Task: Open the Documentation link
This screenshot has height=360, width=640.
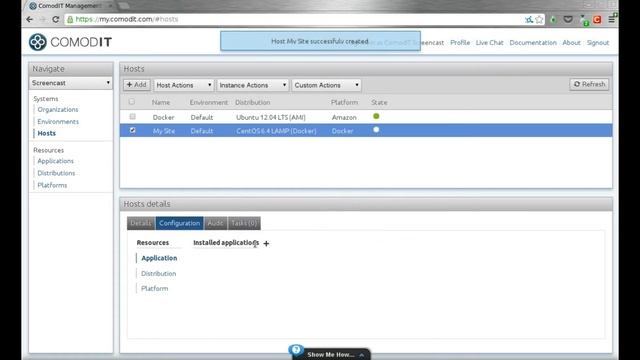Action: click(533, 42)
